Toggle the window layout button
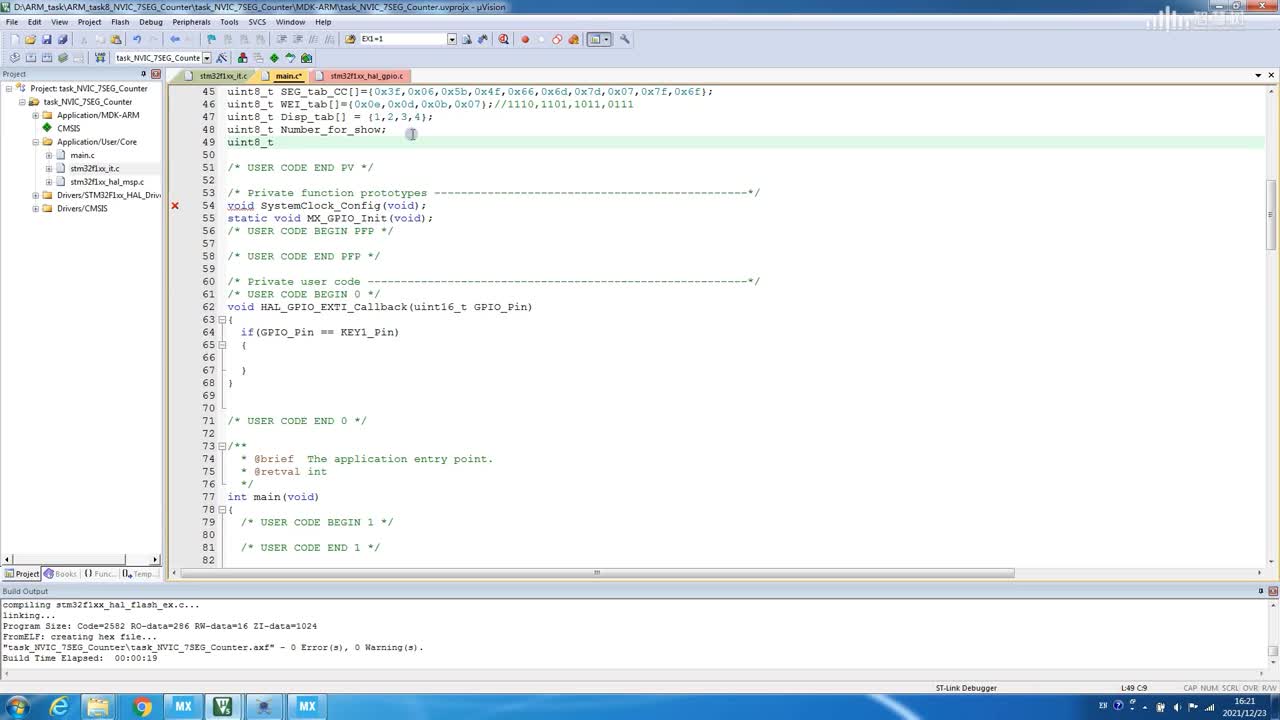Viewport: 1280px width, 720px height. (x=594, y=39)
